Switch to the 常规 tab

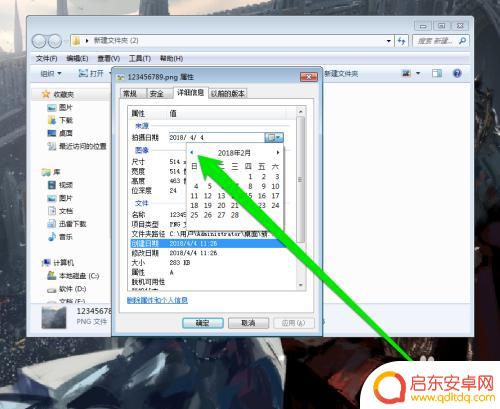point(130,94)
